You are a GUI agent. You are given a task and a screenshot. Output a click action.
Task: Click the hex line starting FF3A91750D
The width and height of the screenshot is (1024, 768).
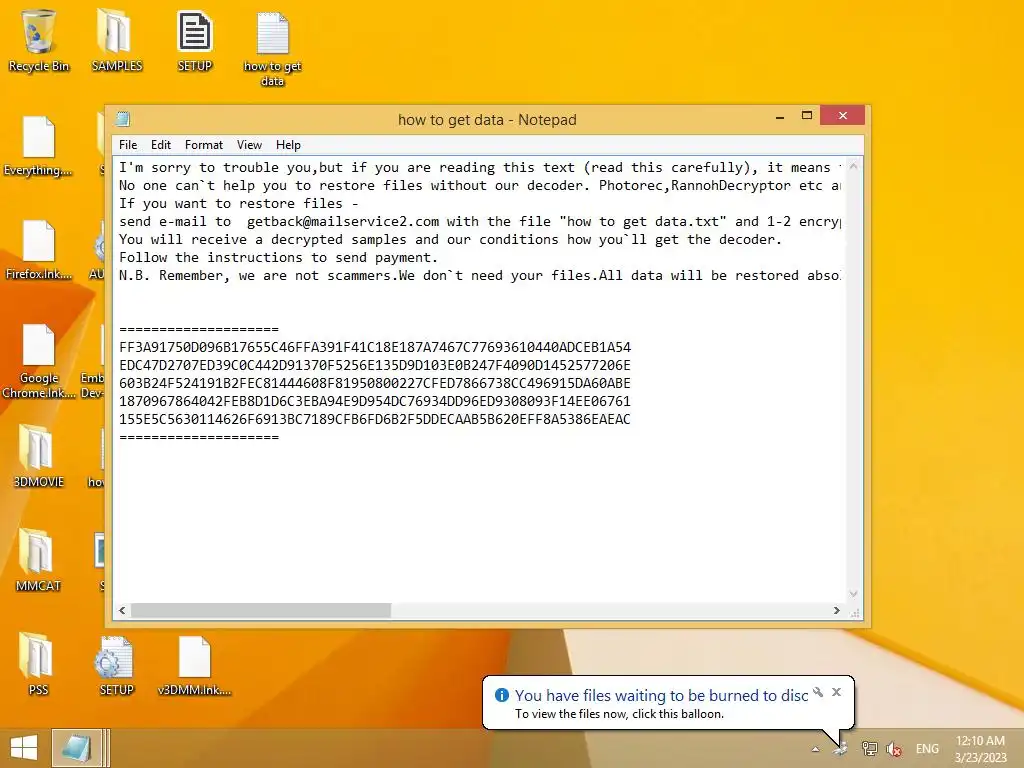click(375, 347)
